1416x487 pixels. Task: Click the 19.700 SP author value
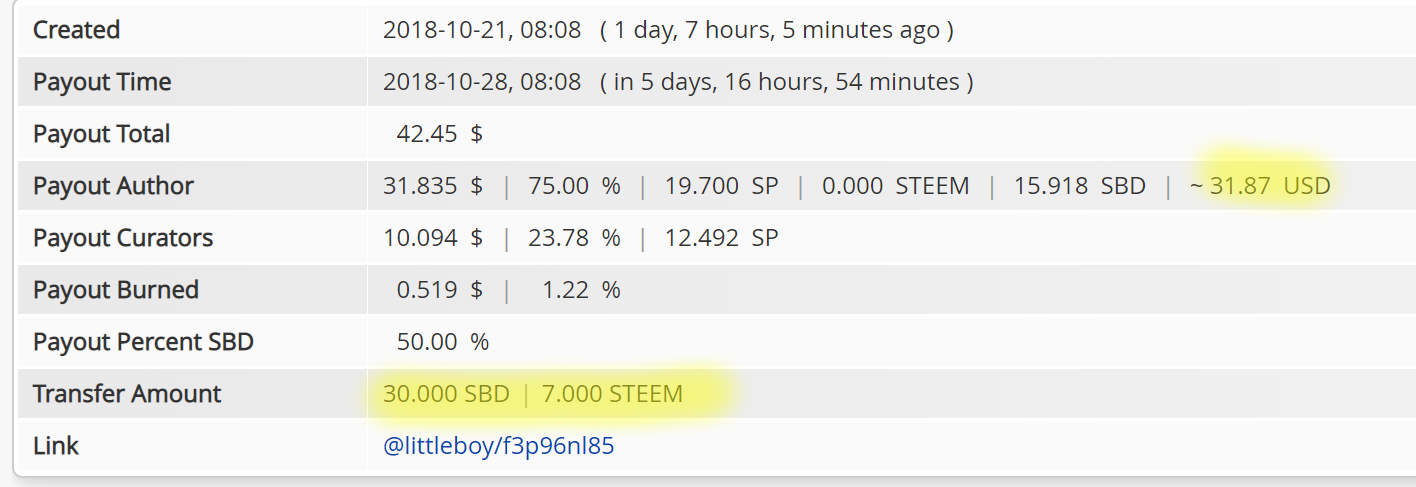[x=721, y=186]
